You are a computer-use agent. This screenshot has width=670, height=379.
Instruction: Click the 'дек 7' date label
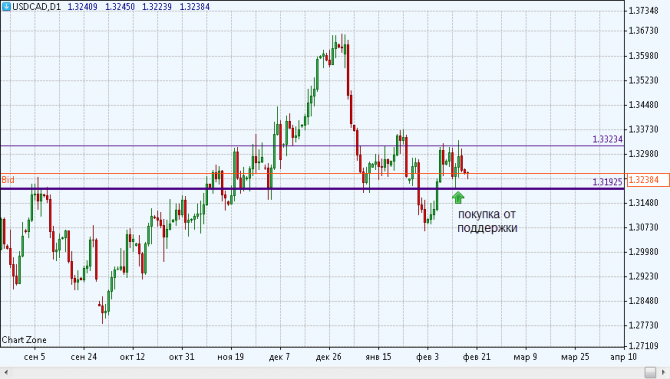[x=279, y=357]
